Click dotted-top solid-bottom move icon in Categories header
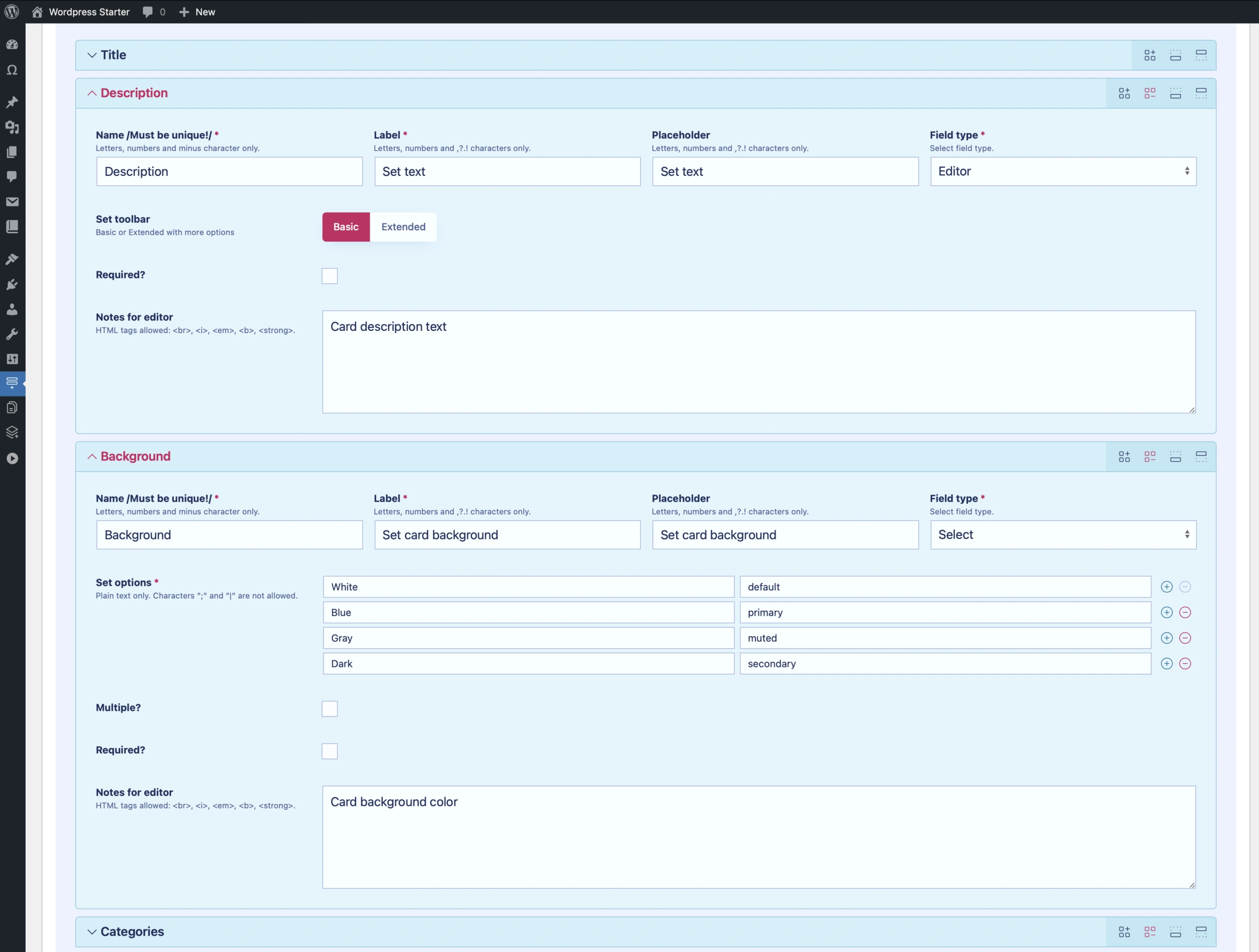 tap(1175, 931)
